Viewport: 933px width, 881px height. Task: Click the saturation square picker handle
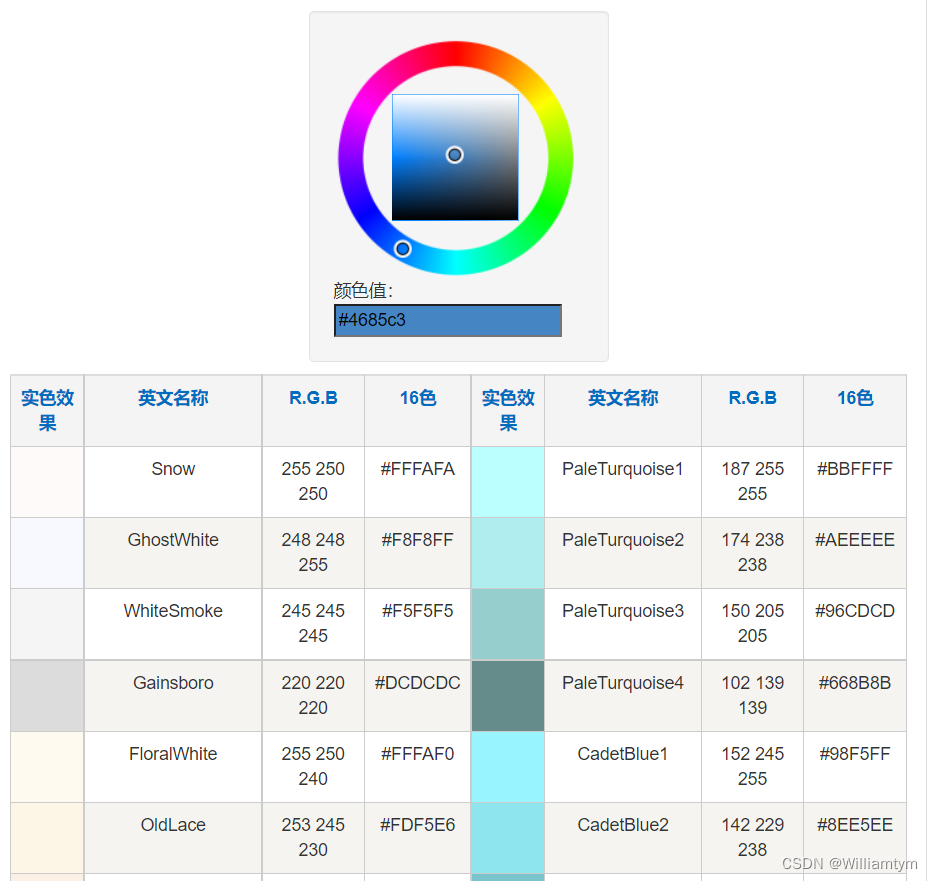click(x=455, y=155)
